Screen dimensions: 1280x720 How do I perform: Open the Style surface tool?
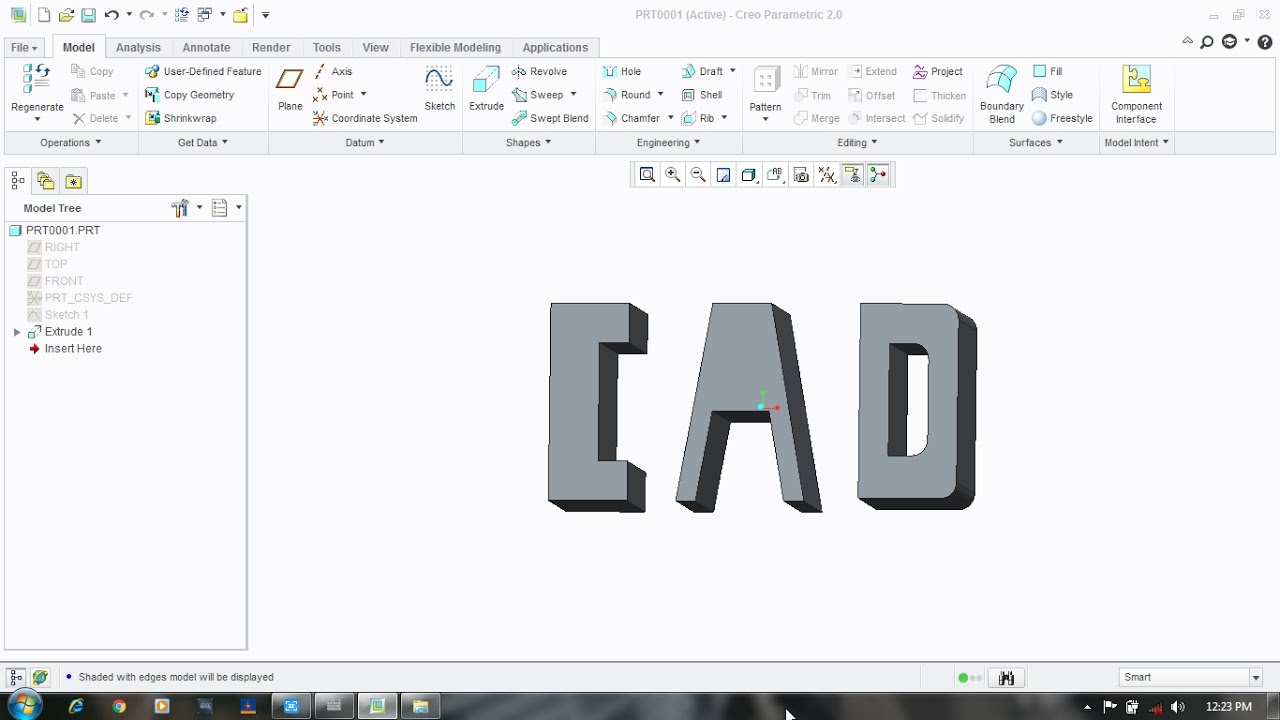[x=1052, y=95]
